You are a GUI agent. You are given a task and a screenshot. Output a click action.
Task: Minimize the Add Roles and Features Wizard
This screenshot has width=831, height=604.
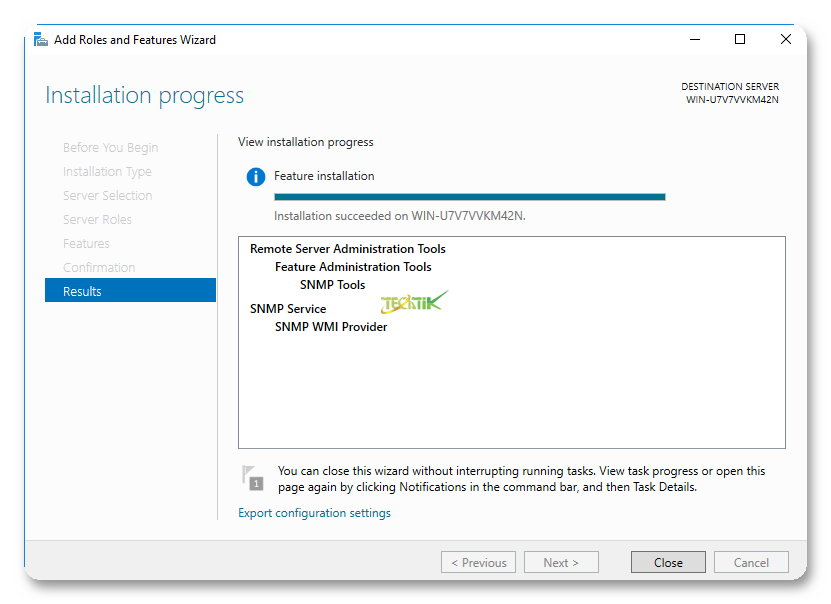click(694, 40)
